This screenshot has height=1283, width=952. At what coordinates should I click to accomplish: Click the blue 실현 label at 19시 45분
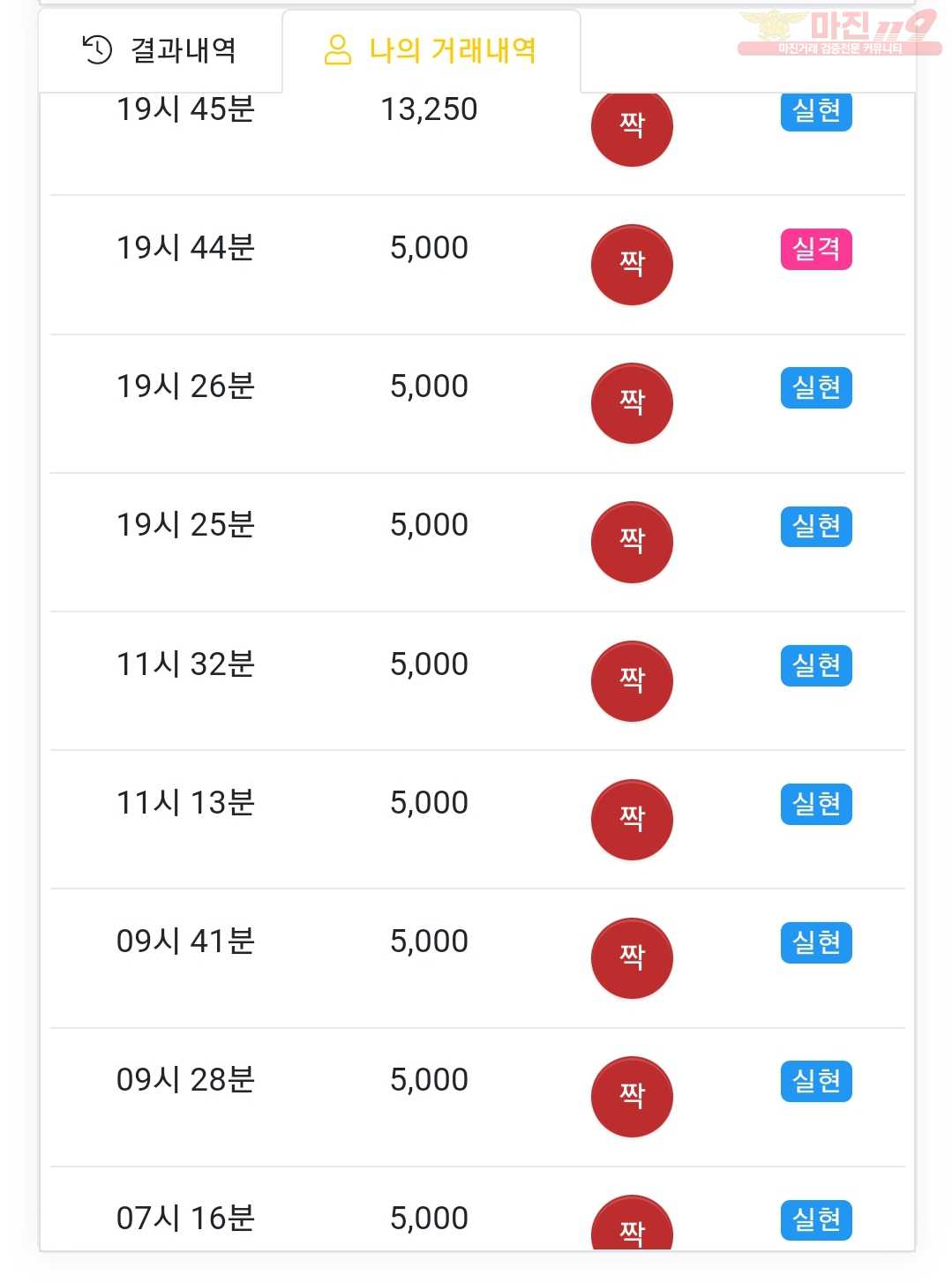(x=816, y=111)
